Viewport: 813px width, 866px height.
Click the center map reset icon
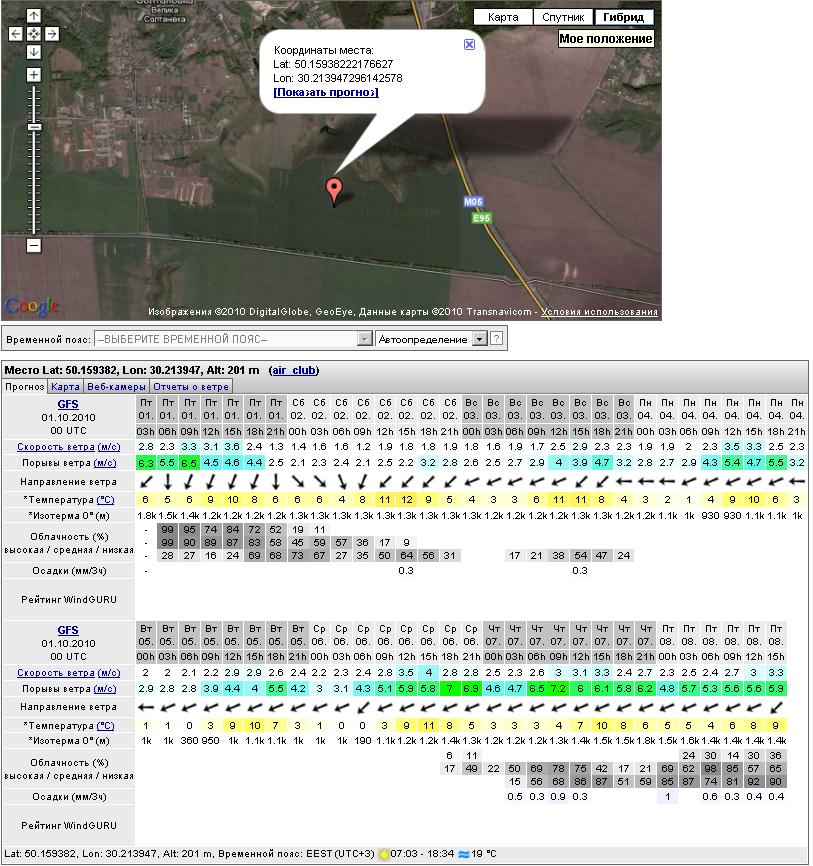tap(33, 33)
